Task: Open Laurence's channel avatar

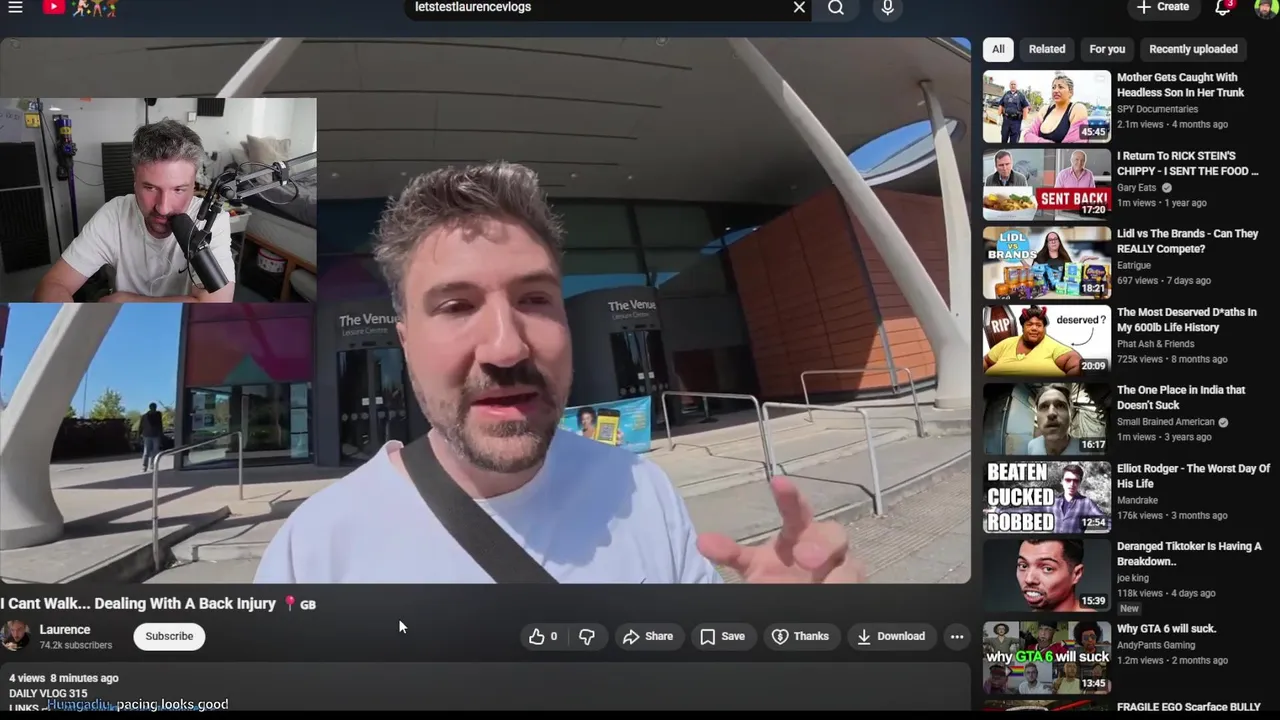Action: pyautogui.click(x=15, y=636)
